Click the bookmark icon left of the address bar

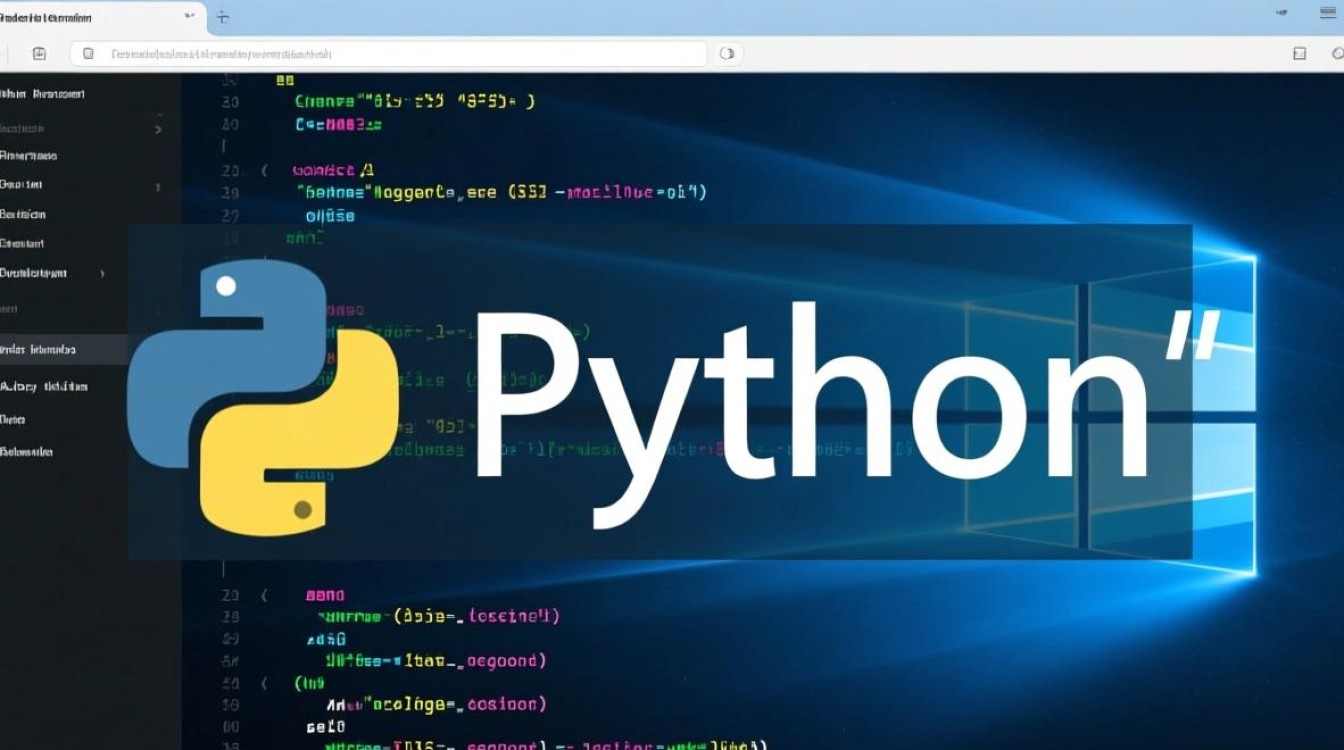(x=38, y=54)
